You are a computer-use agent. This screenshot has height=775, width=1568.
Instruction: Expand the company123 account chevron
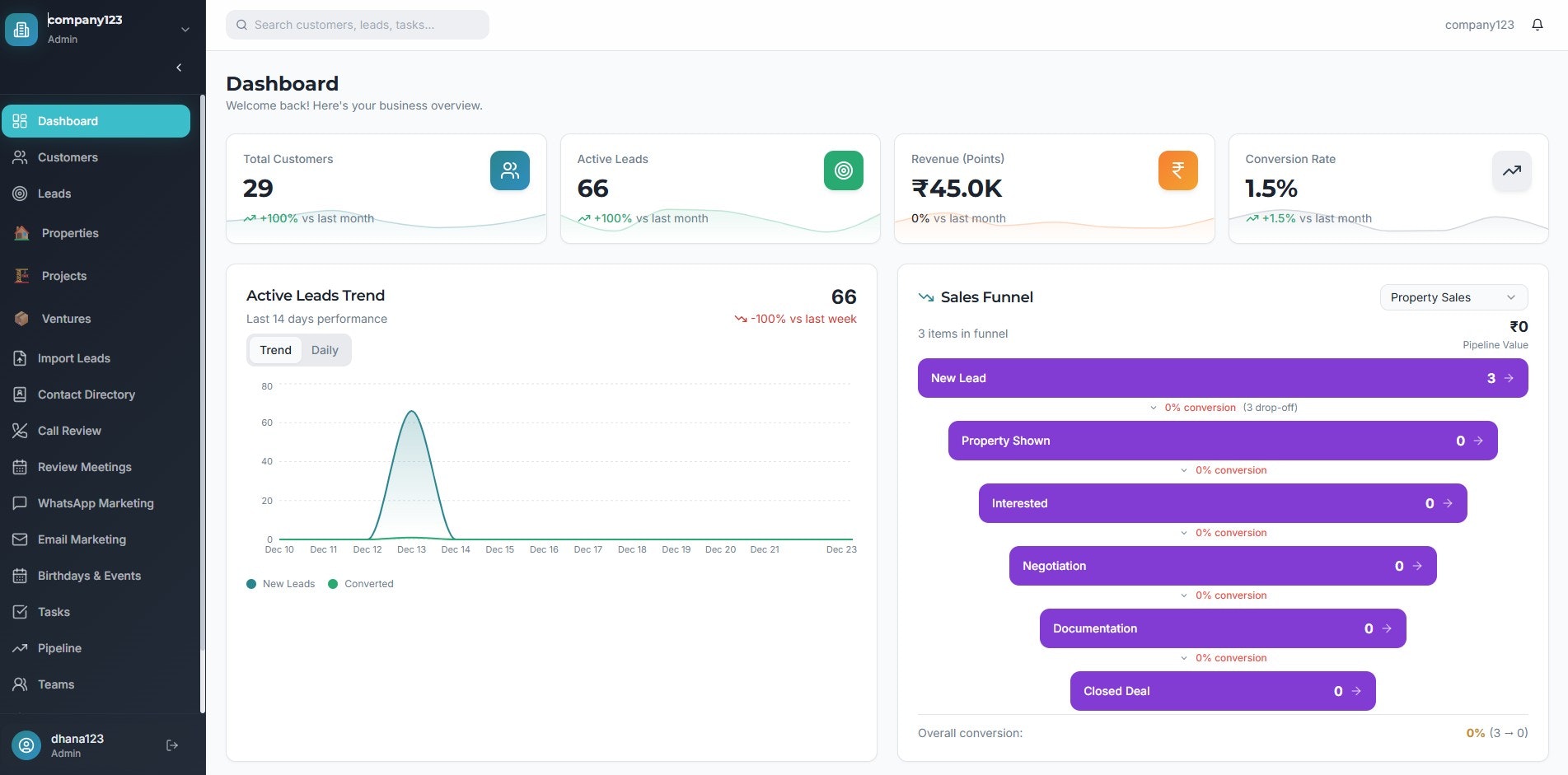[185, 29]
